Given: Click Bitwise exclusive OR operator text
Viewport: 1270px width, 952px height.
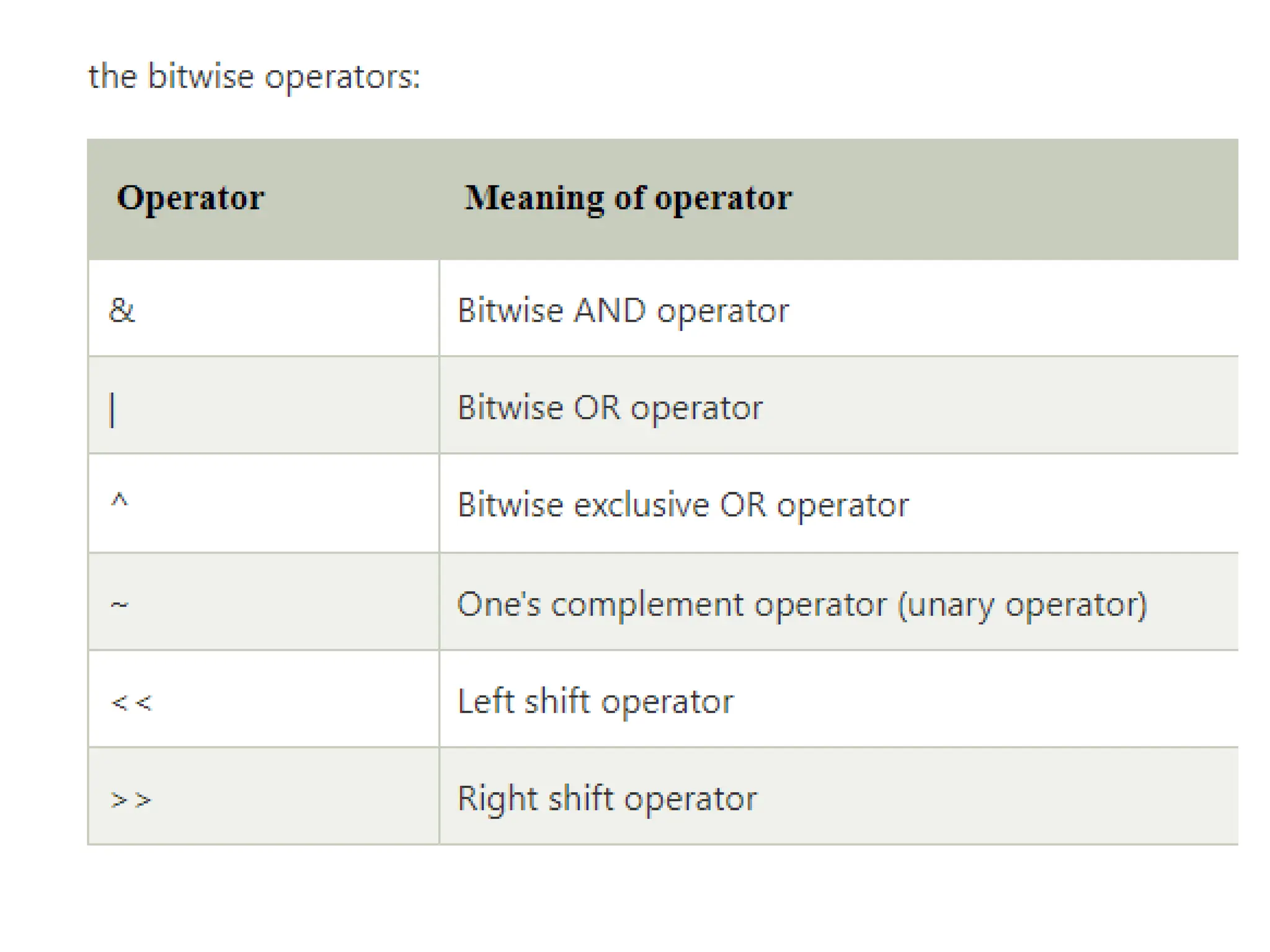Looking at the screenshot, I should coord(683,505).
